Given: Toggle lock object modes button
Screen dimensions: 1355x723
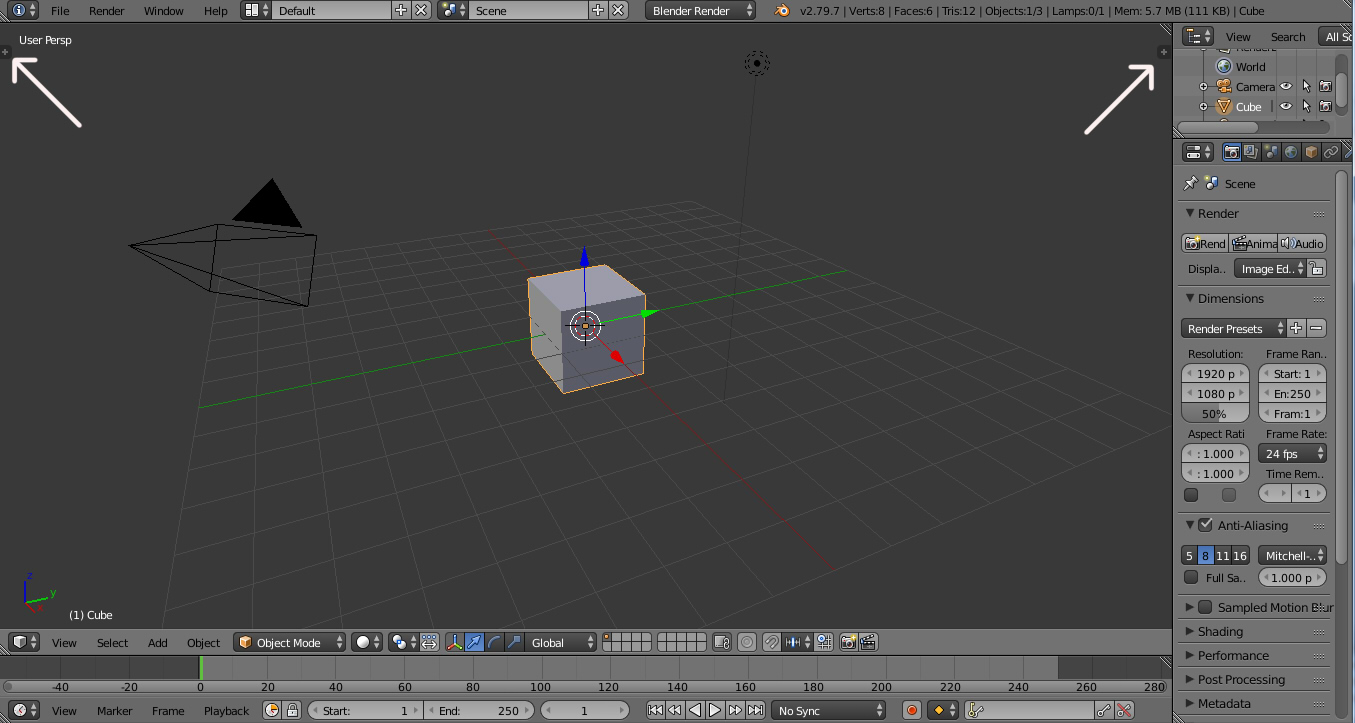Looking at the screenshot, I should pyautogui.click(x=722, y=642).
